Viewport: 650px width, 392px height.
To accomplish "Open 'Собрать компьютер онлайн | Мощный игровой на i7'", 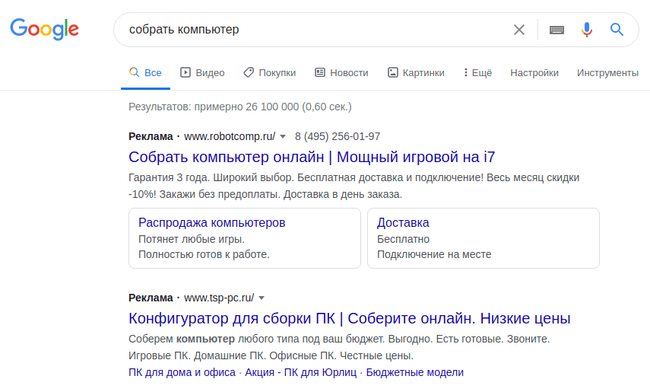I will tap(312, 157).
